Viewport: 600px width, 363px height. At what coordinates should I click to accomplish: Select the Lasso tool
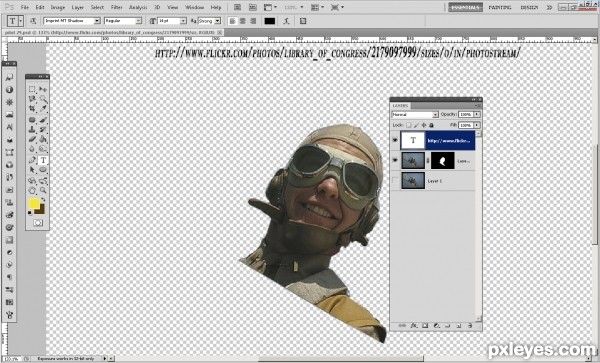(32, 99)
